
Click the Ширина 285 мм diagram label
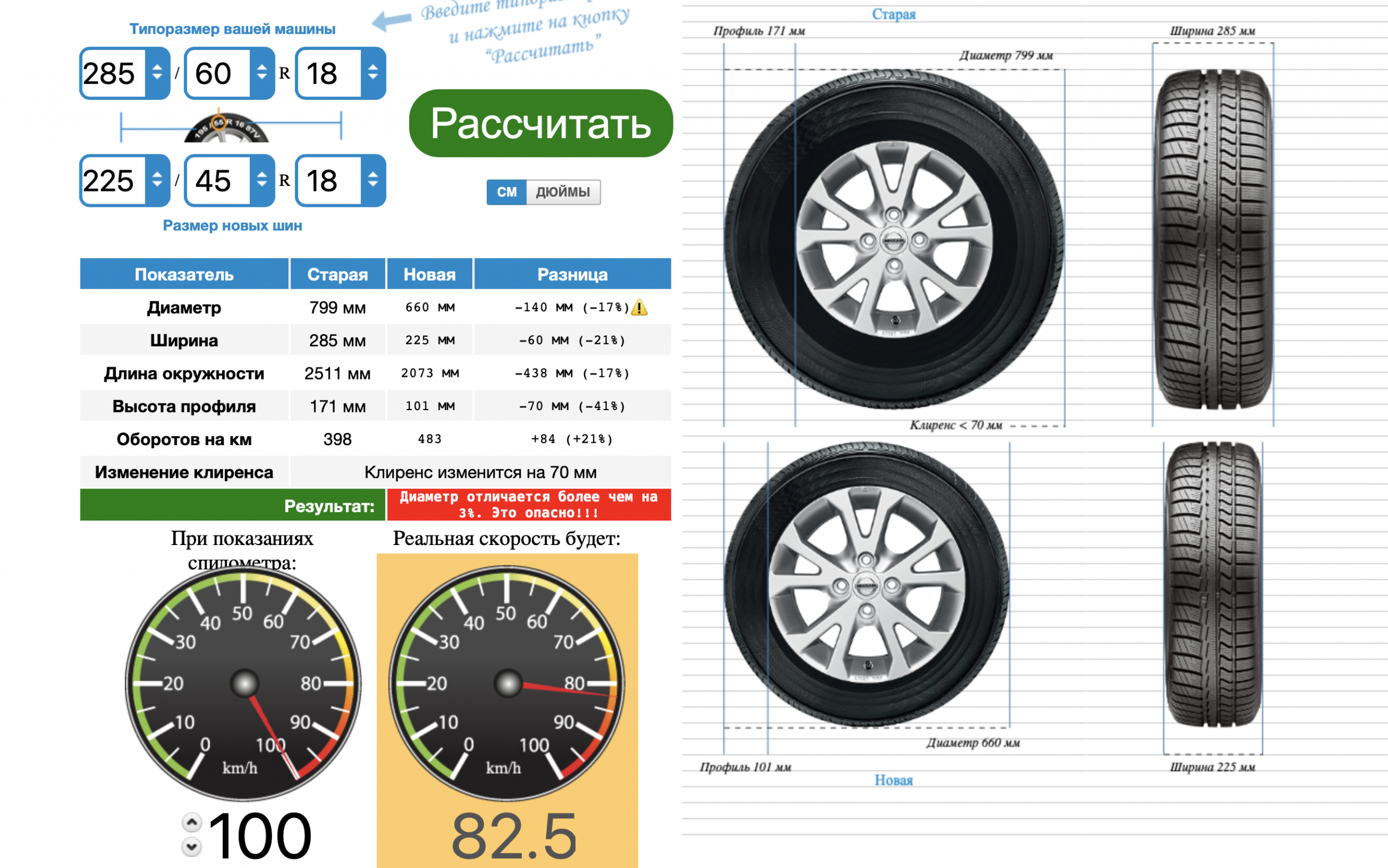(1212, 31)
